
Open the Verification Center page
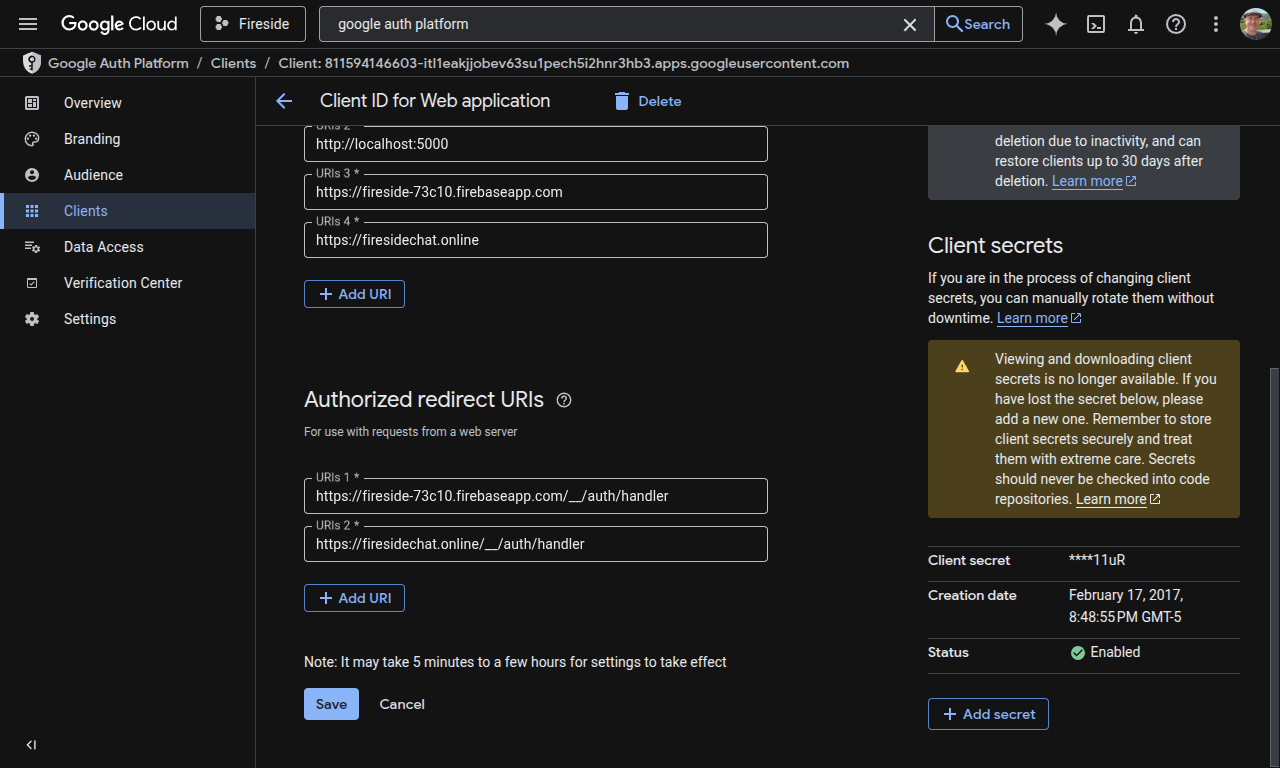(x=122, y=283)
